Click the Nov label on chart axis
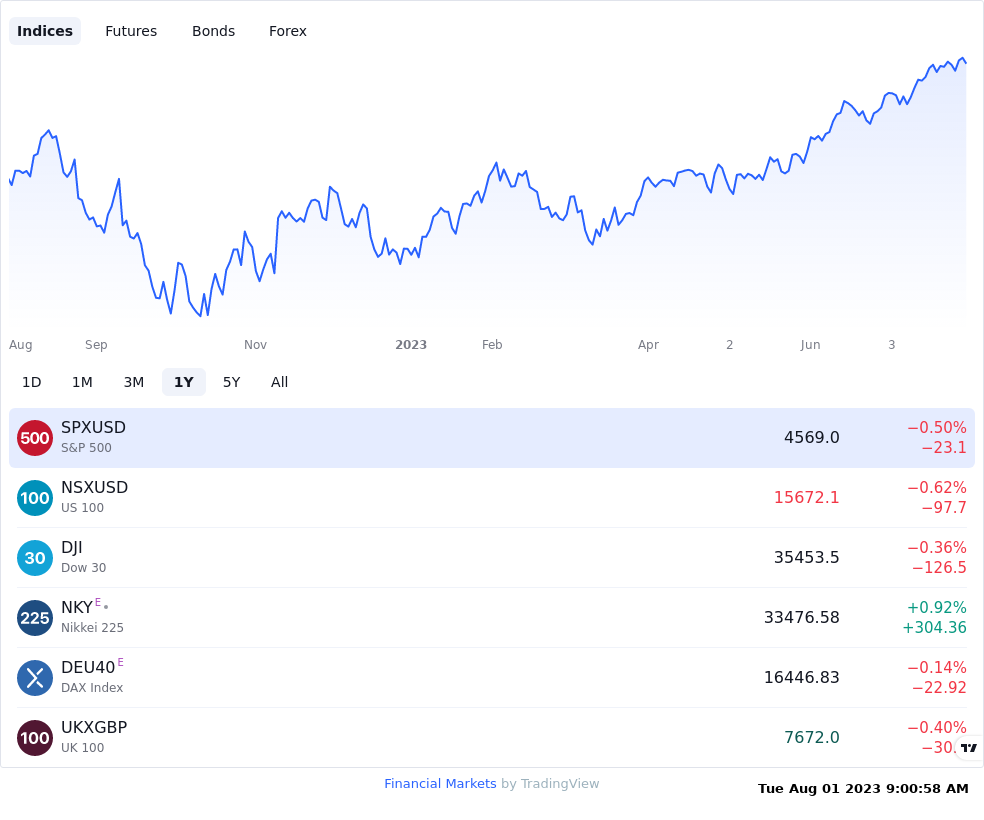Screen dimensions: 984x820 click(x=255, y=344)
